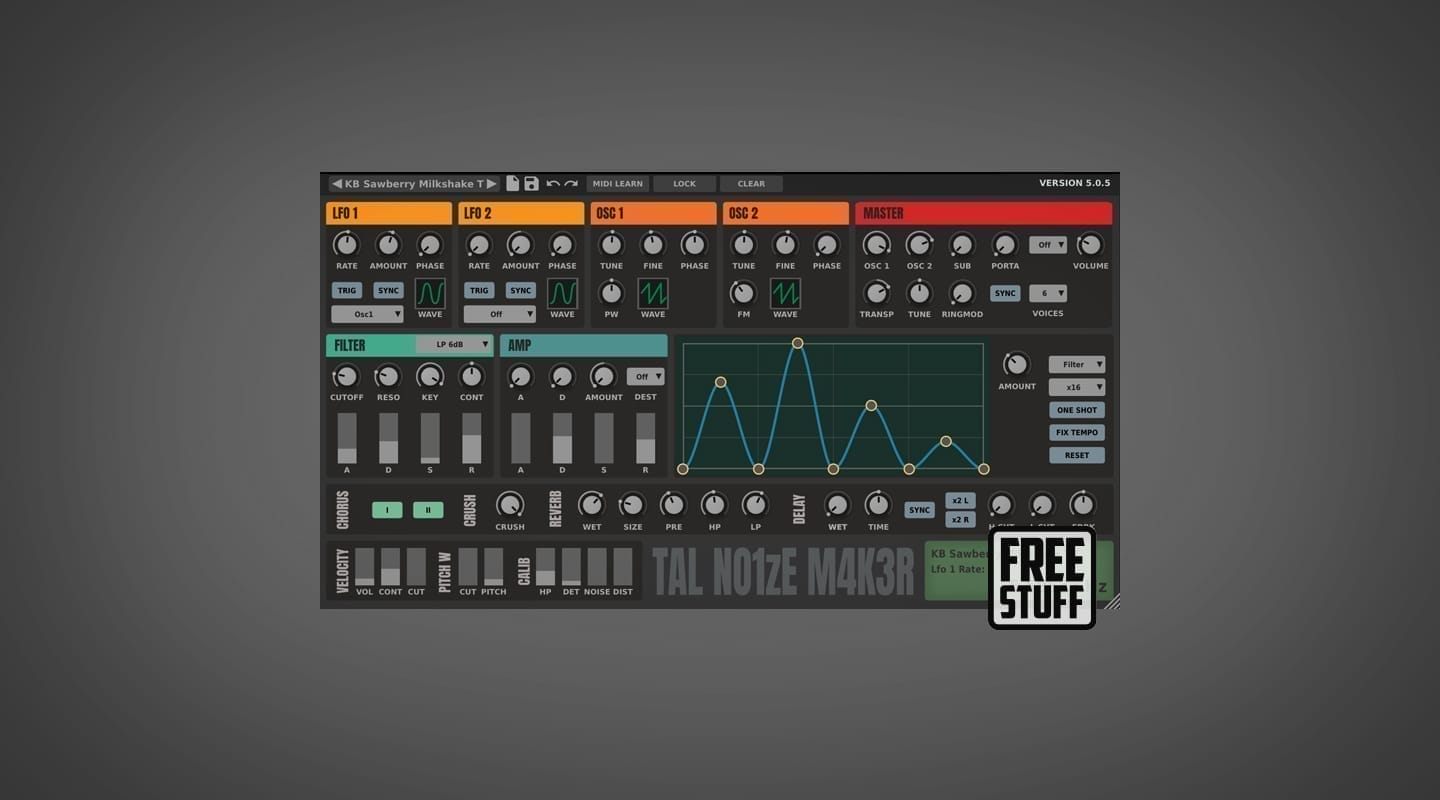Open filter type dropdown LP 6dB
This screenshot has height=800, width=1440.
454,345
